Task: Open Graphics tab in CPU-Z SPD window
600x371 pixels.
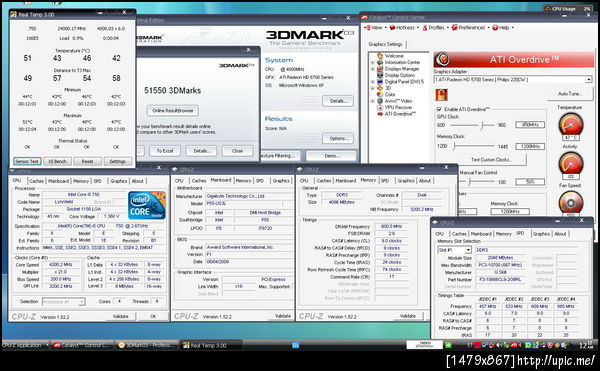Action: [541, 234]
